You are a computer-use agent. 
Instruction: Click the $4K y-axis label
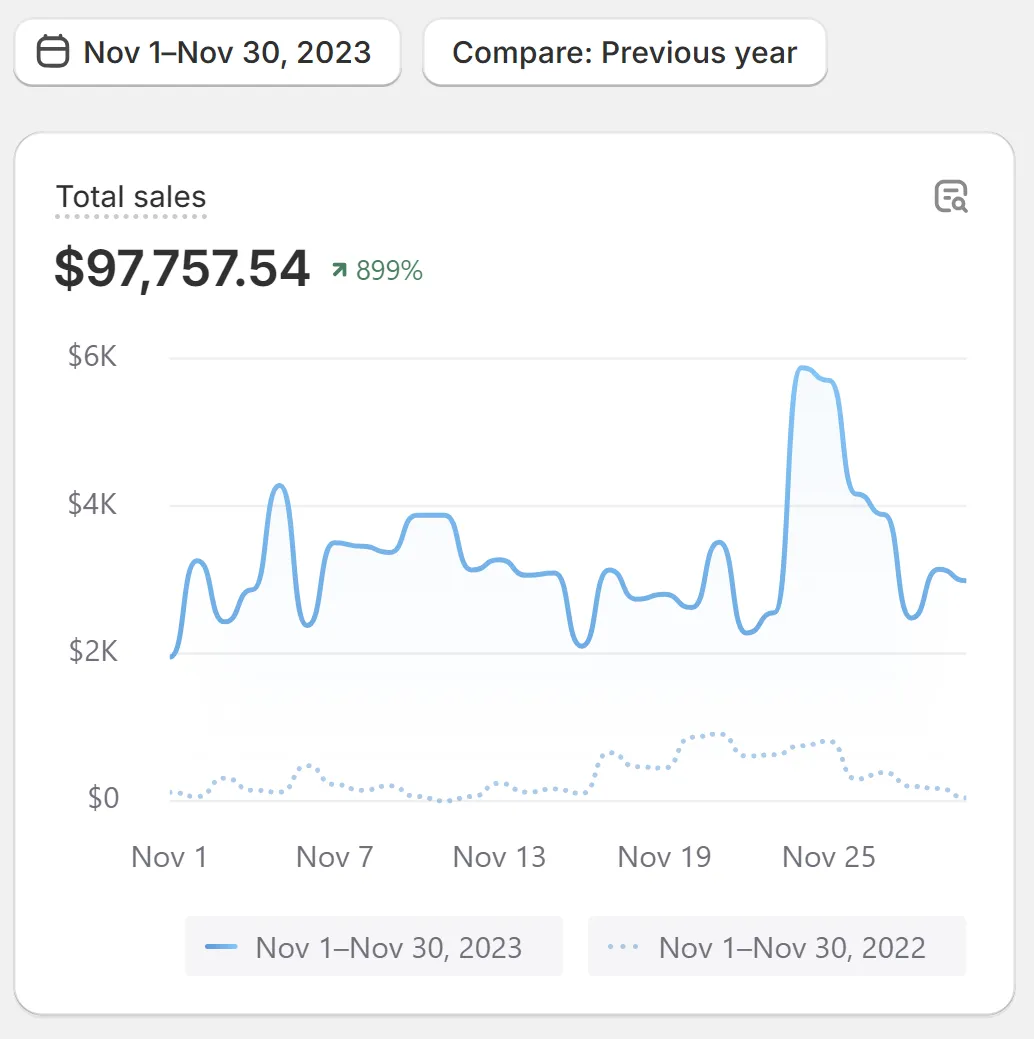(x=92, y=504)
